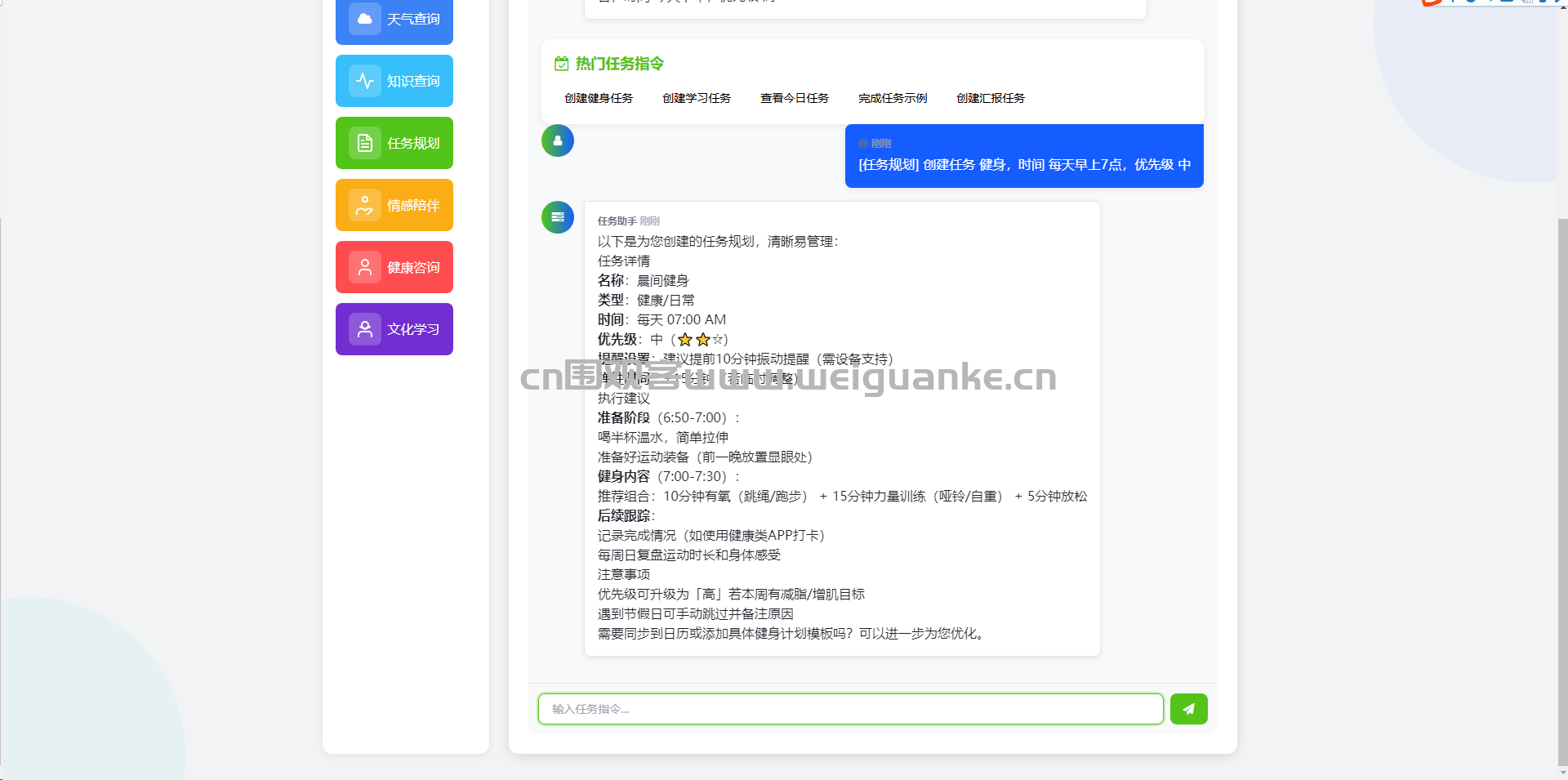Click the user avatar beside the sent message
This screenshot has width=1568, height=780.
point(558,140)
